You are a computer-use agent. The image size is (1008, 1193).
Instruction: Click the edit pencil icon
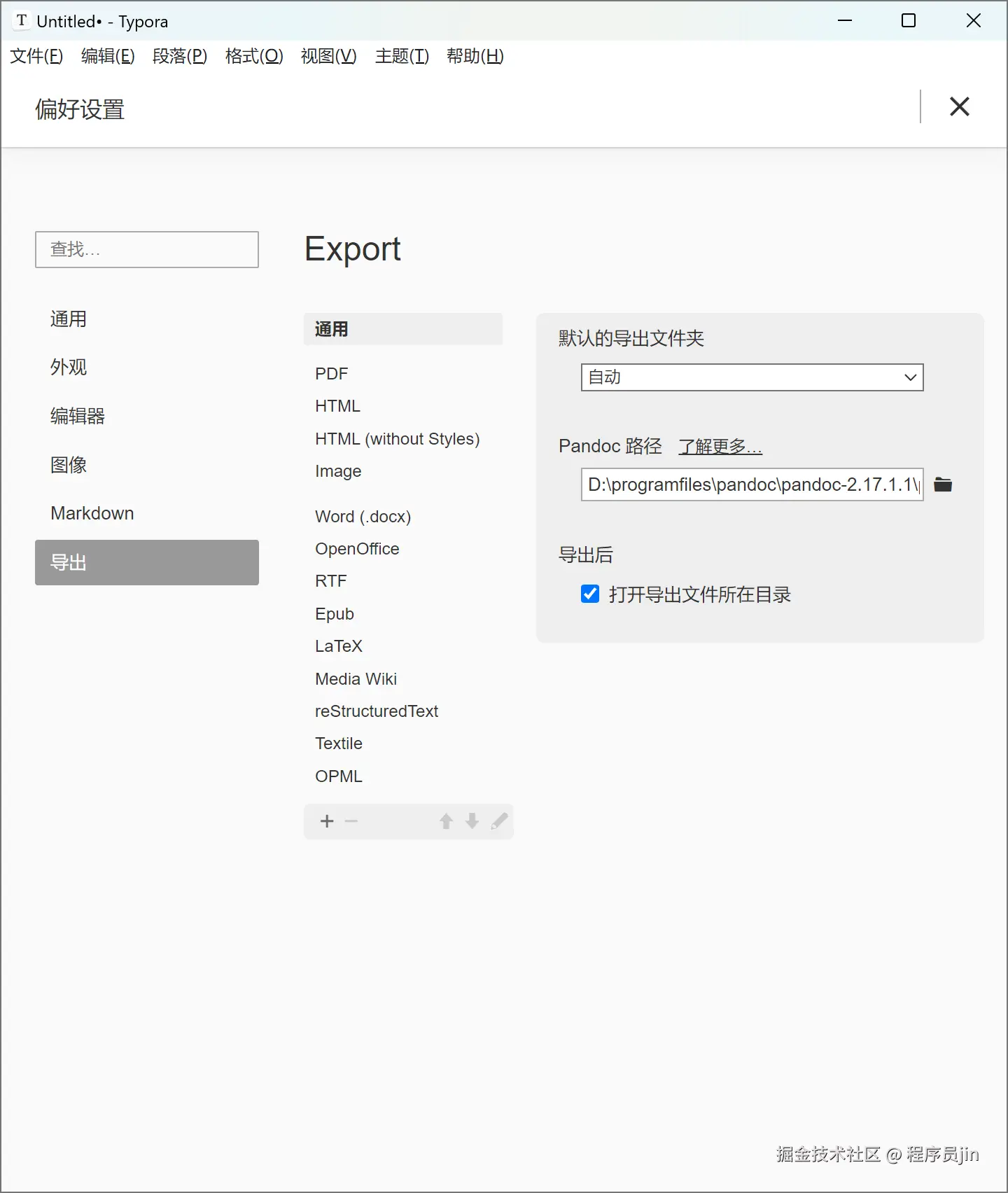(x=499, y=821)
